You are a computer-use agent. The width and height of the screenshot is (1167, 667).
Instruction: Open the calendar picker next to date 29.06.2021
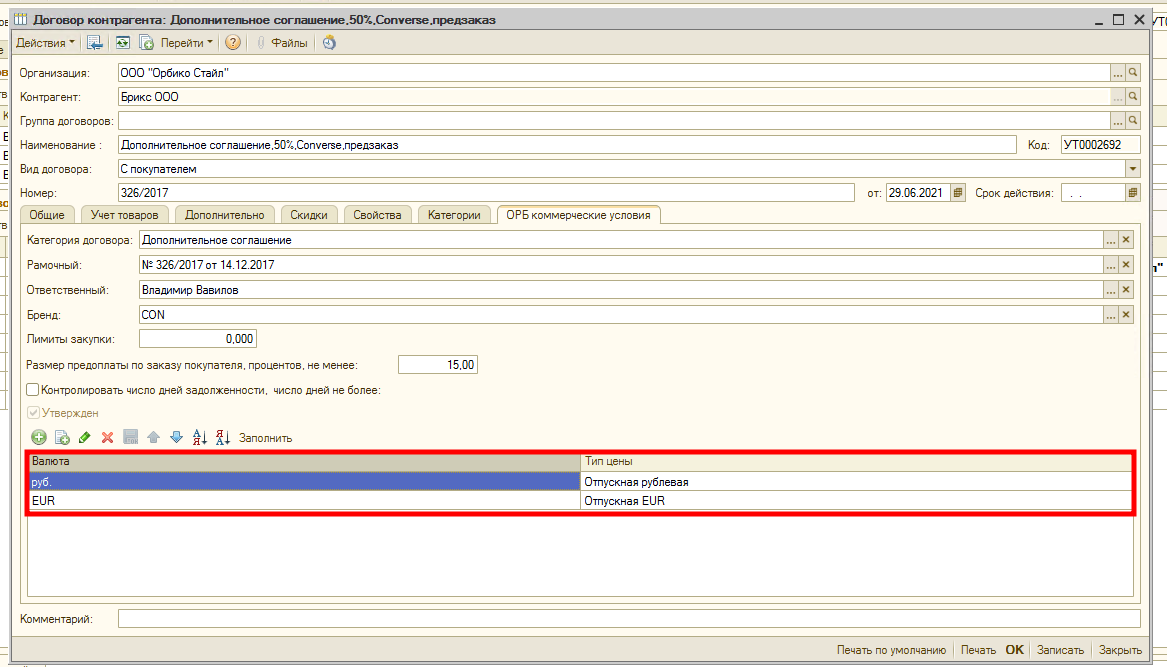(x=958, y=193)
